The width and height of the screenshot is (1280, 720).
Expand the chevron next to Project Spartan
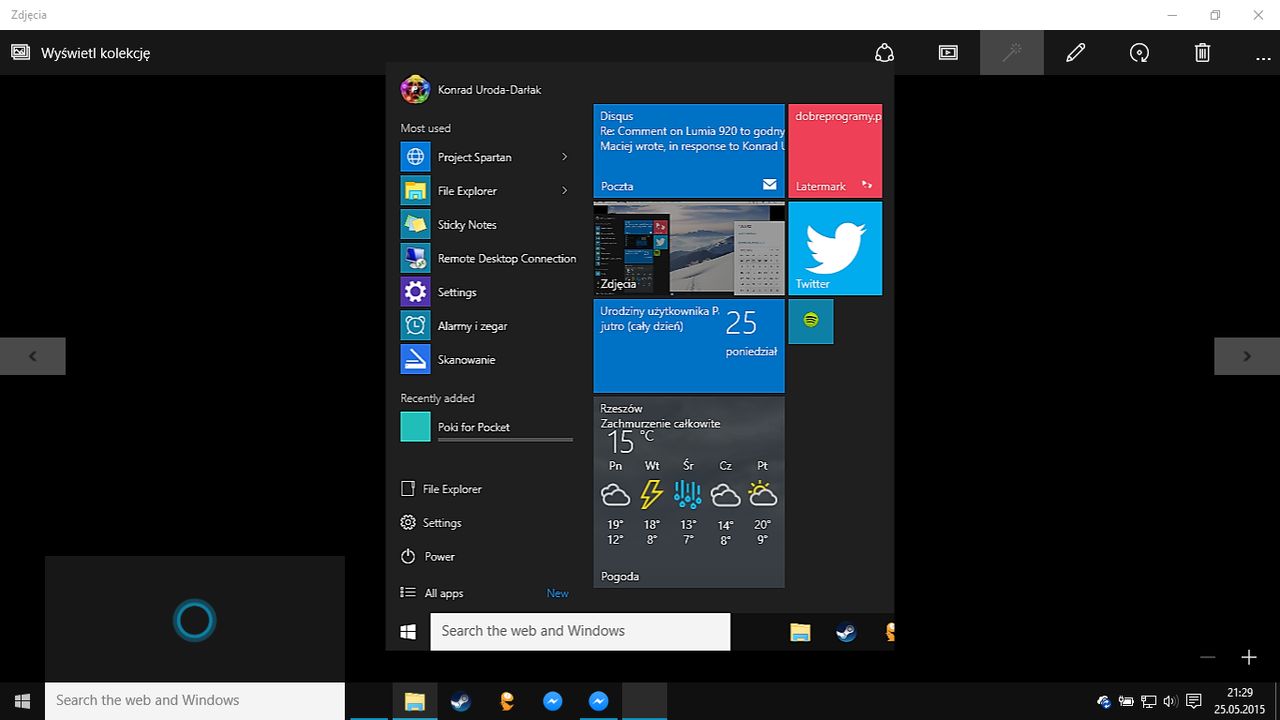[x=564, y=157]
